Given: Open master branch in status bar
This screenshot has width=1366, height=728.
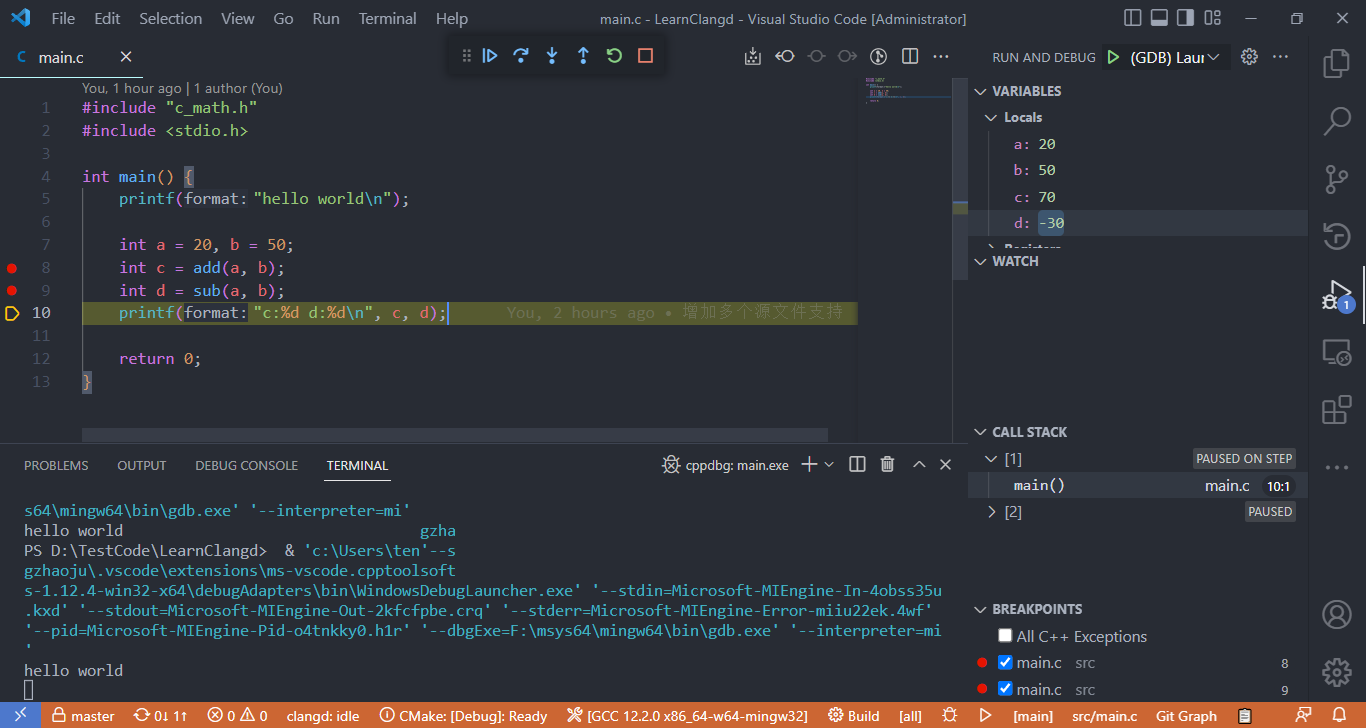Looking at the screenshot, I should click(84, 715).
